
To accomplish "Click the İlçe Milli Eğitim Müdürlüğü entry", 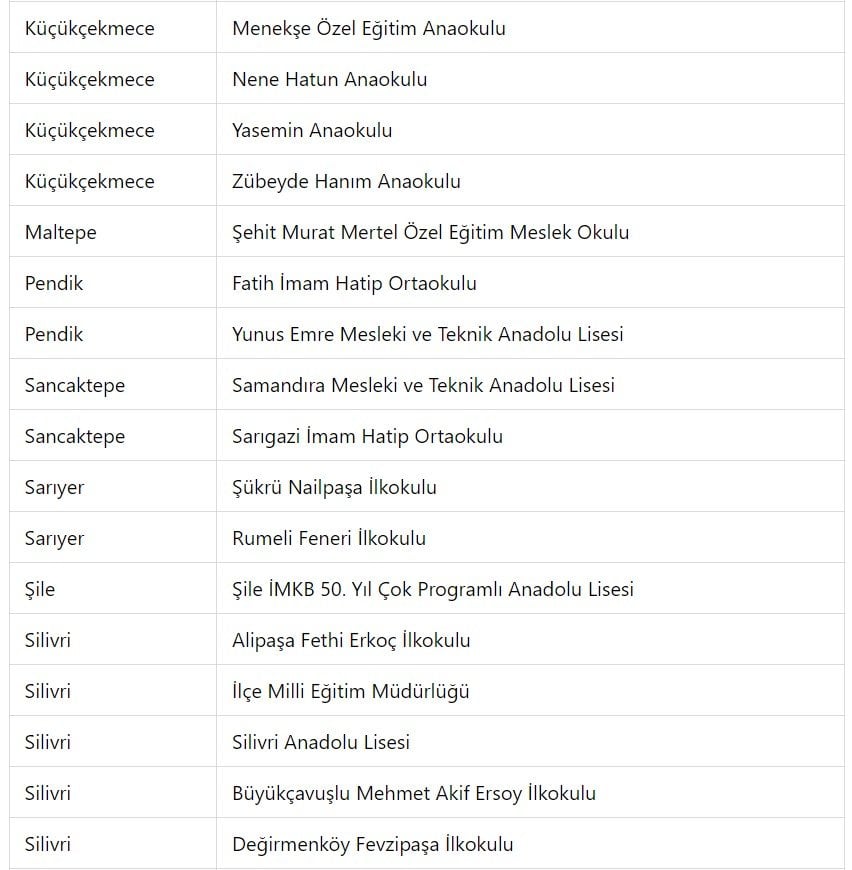I will (350, 692).
